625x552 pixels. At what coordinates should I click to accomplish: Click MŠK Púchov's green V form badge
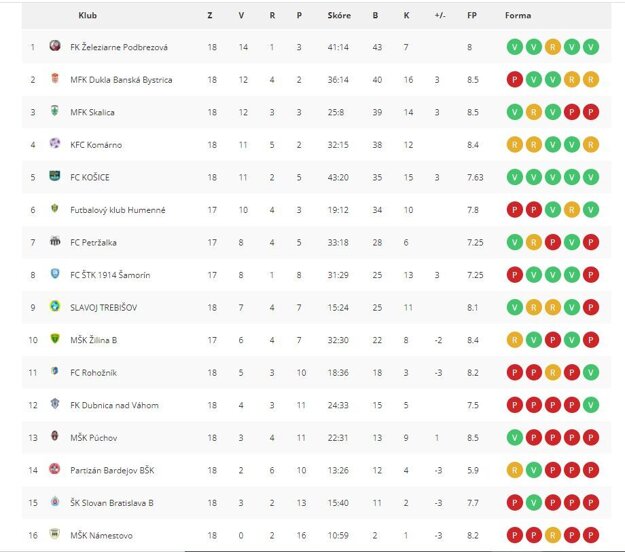click(515, 438)
